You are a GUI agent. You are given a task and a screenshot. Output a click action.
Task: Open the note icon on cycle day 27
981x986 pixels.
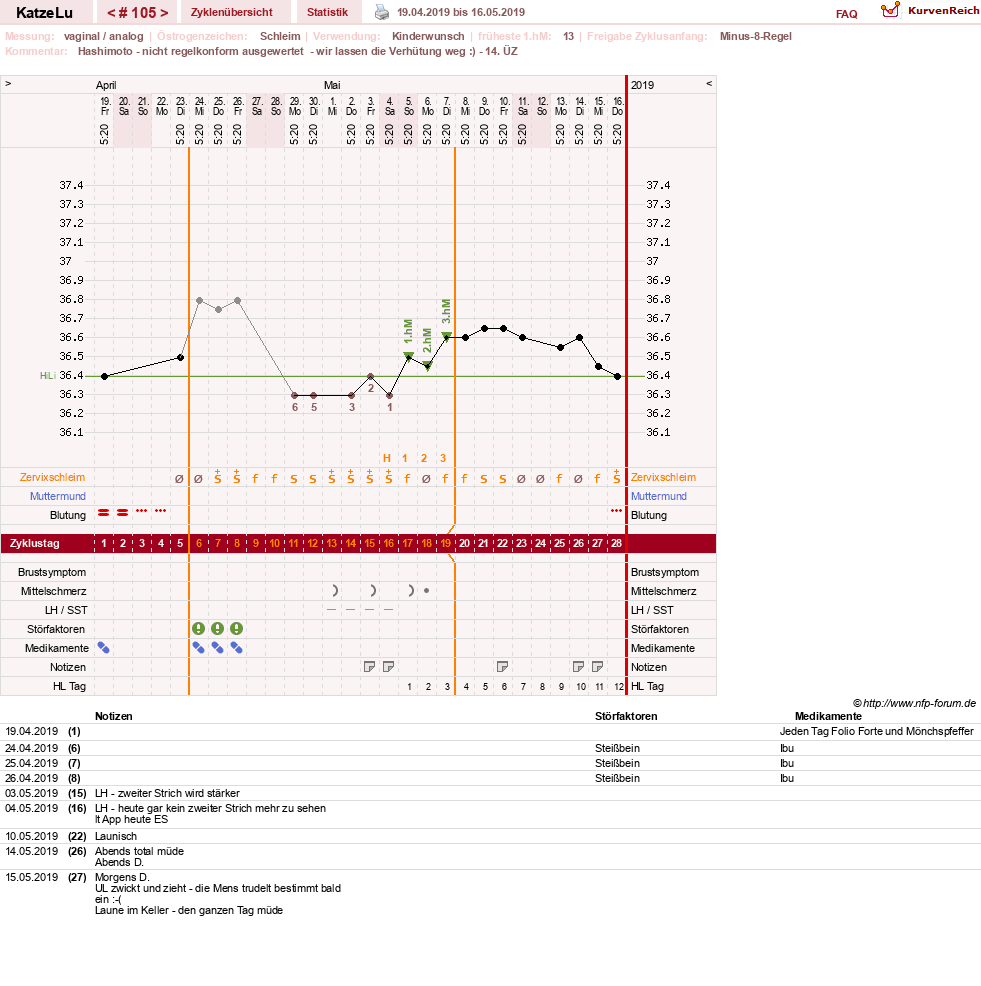597,667
